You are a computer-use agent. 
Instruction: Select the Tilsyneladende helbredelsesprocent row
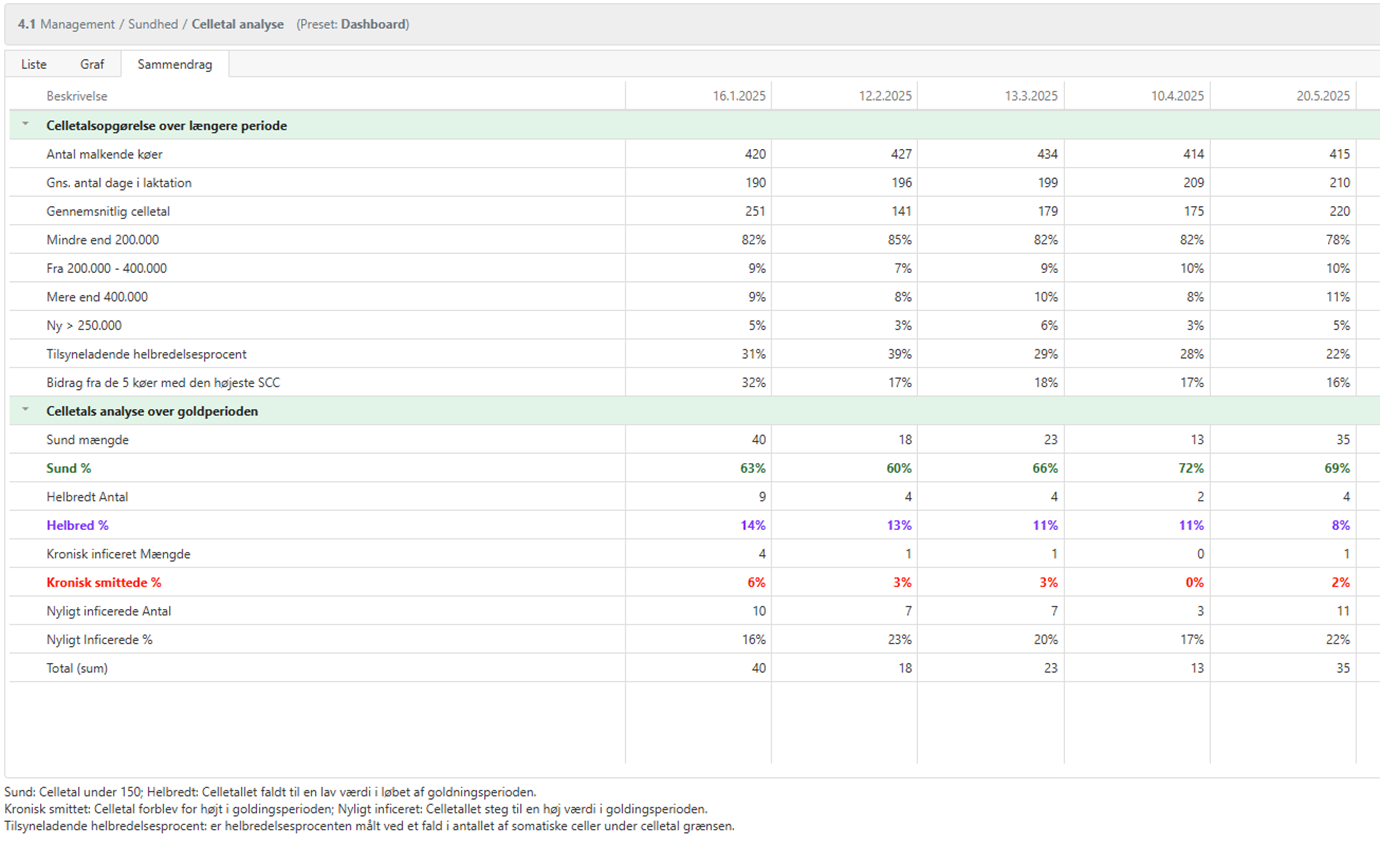tap(146, 354)
